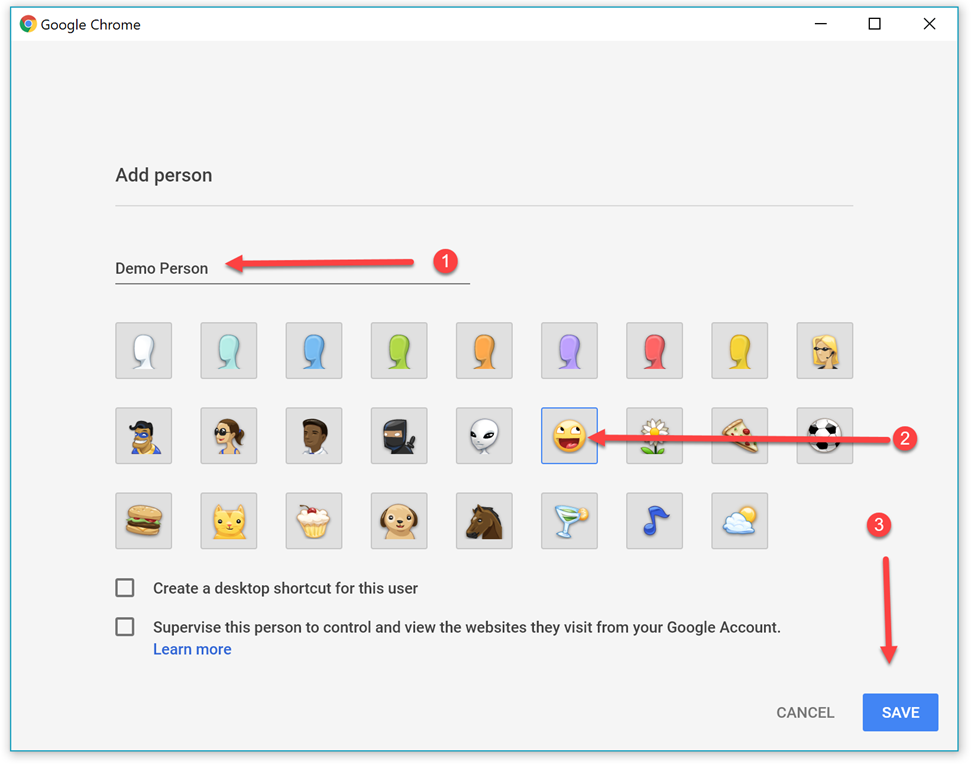
Task: Open the Learn more link
Action: pyautogui.click(x=192, y=649)
